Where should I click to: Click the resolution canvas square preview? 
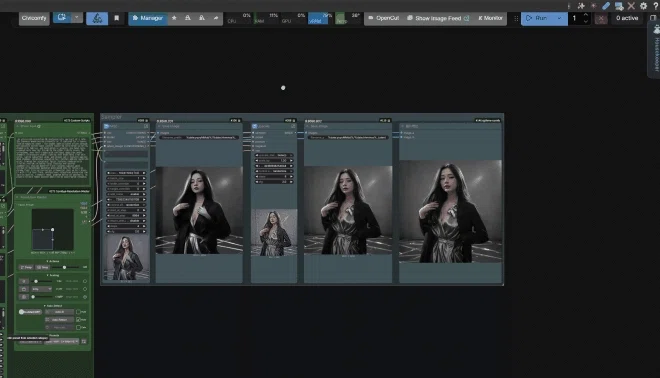coord(53,229)
